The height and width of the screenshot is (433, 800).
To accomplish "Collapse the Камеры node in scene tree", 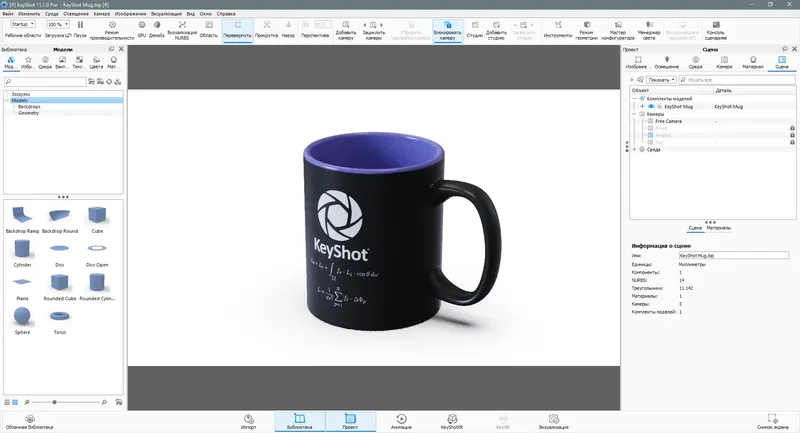I will (x=635, y=114).
